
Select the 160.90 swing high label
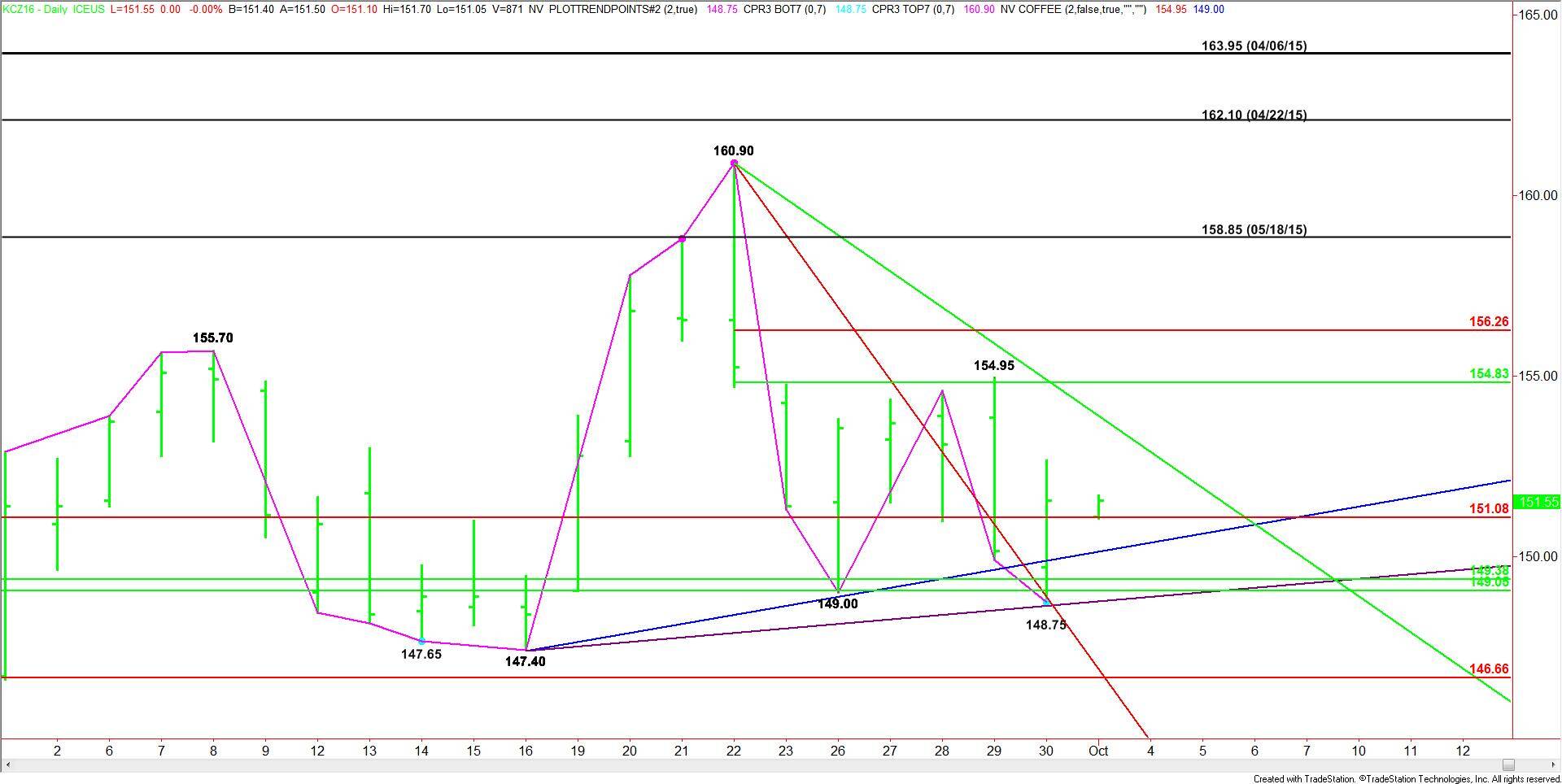tap(734, 150)
